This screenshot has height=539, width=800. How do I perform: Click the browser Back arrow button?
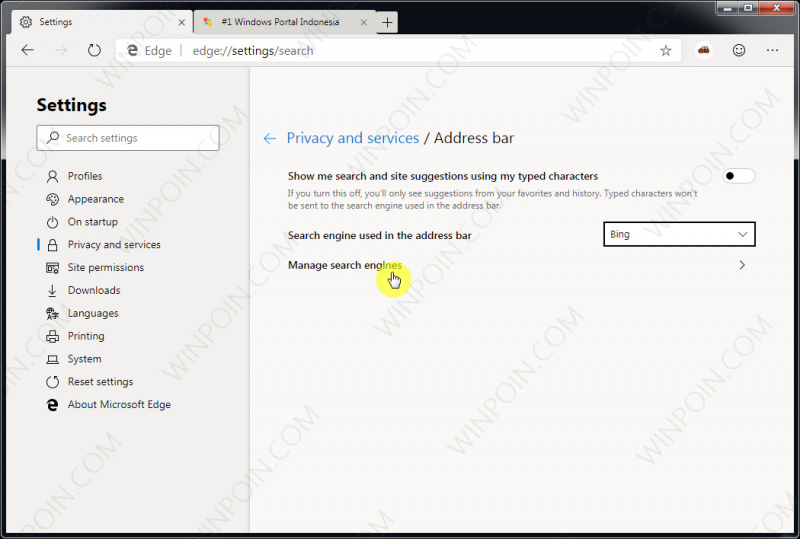28,50
